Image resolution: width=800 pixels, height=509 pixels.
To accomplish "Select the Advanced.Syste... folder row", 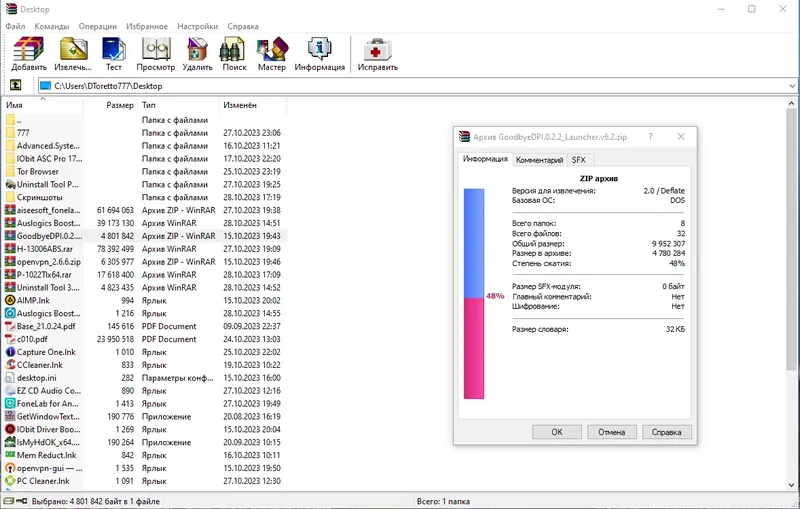I will pos(145,146).
